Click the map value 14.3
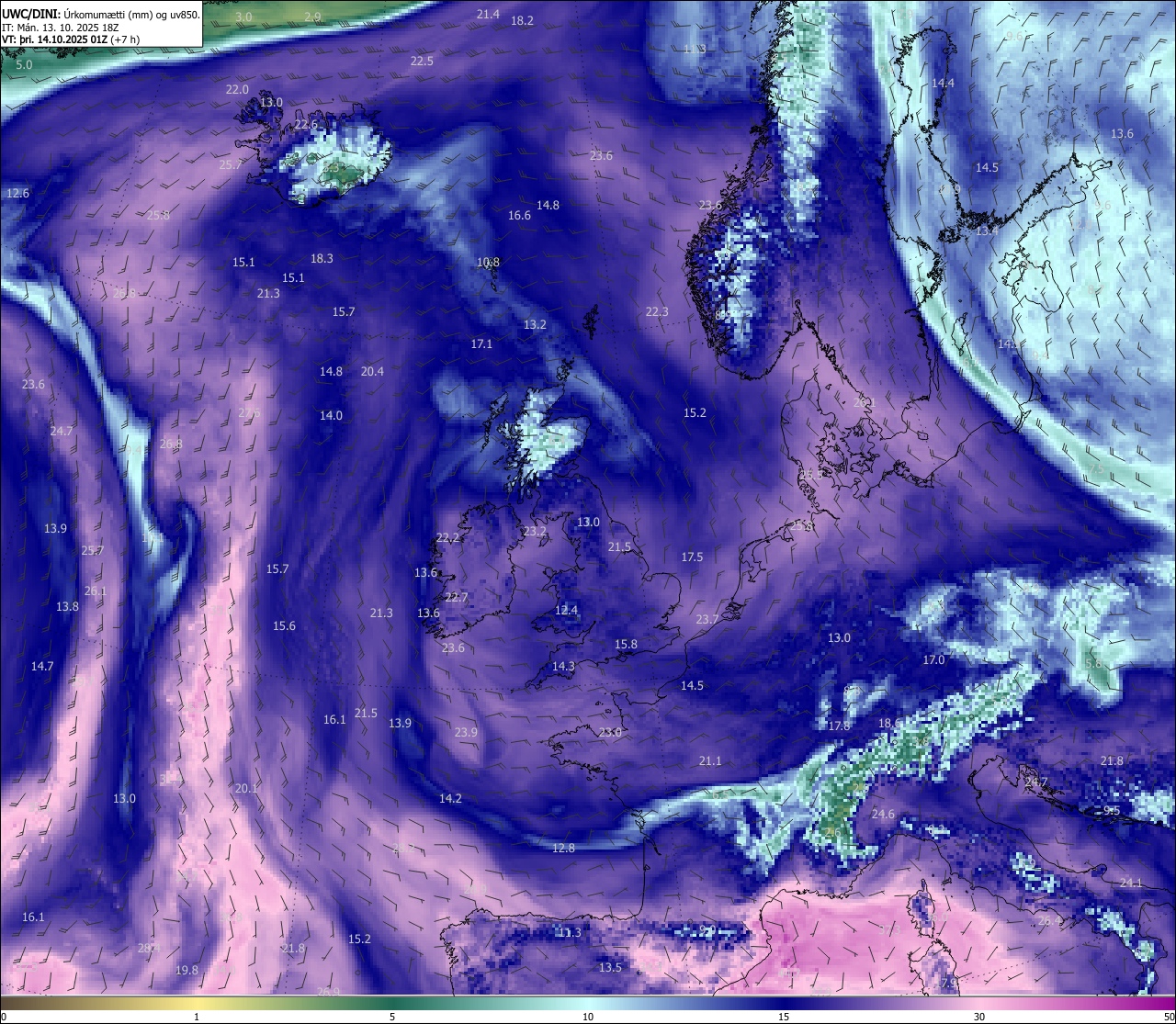Screen dimensions: 1176x1024 pos(563,667)
